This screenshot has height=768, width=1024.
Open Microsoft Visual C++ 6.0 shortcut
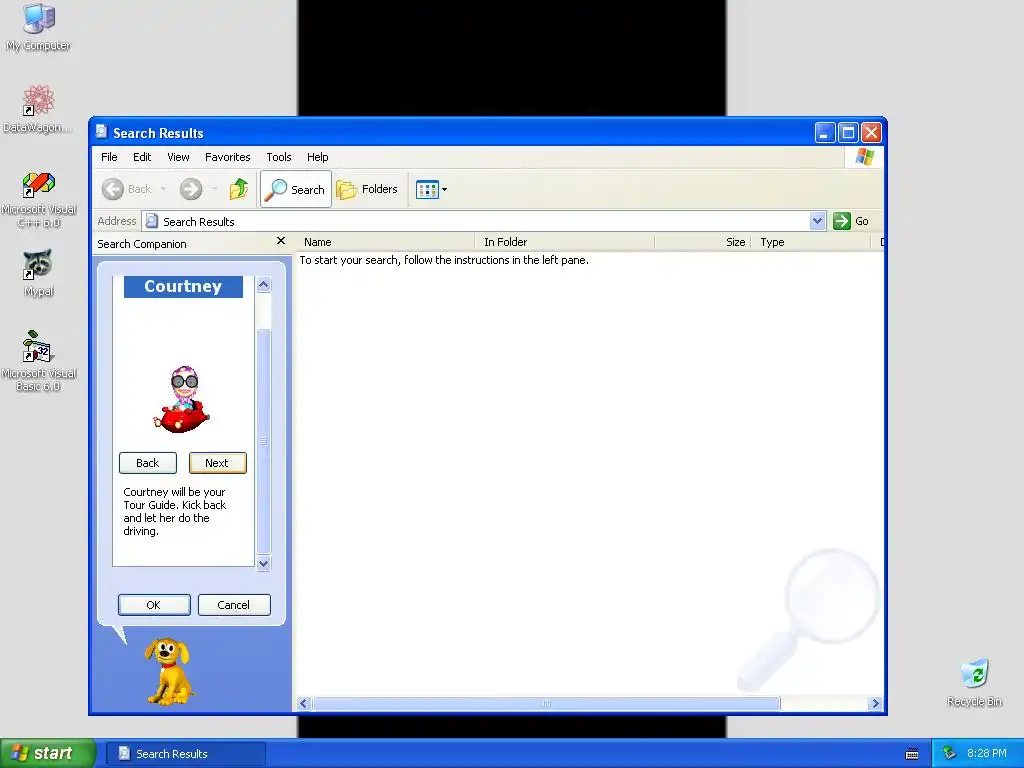pyautogui.click(x=39, y=199)
